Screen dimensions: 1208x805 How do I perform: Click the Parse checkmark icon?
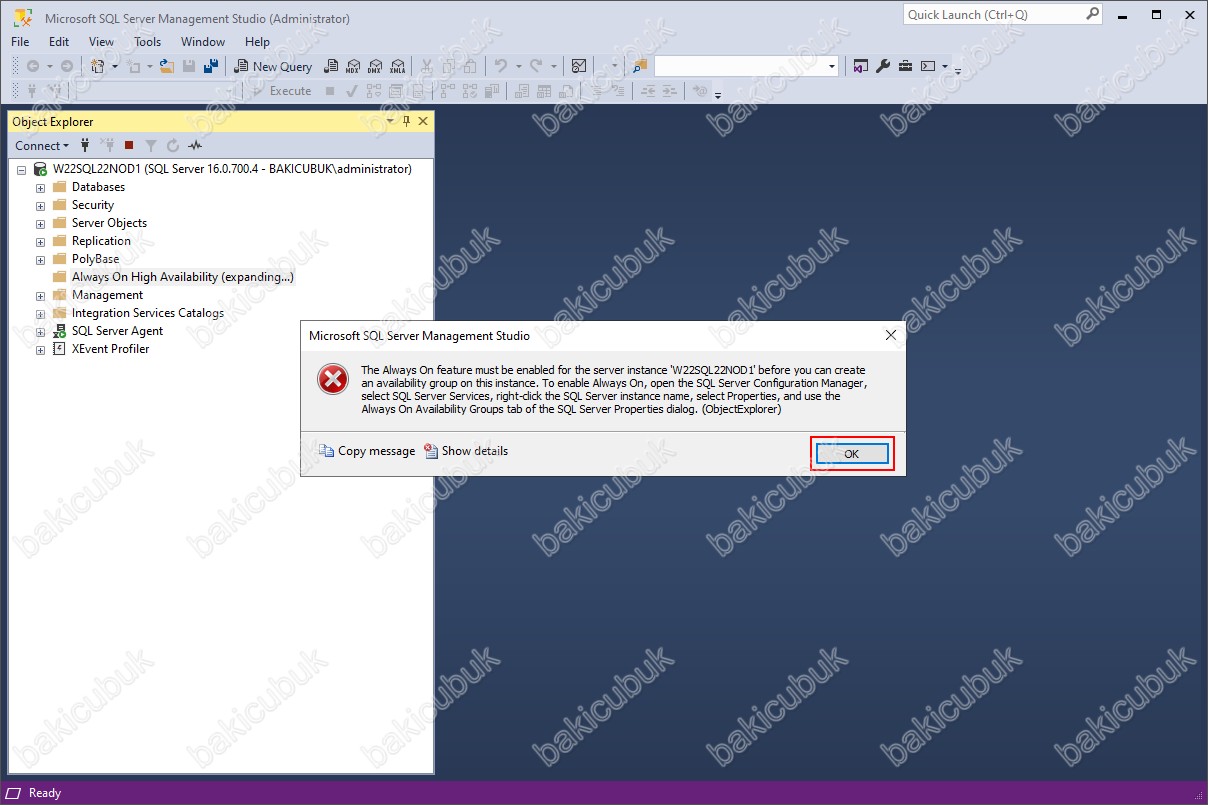click(352, 91)
